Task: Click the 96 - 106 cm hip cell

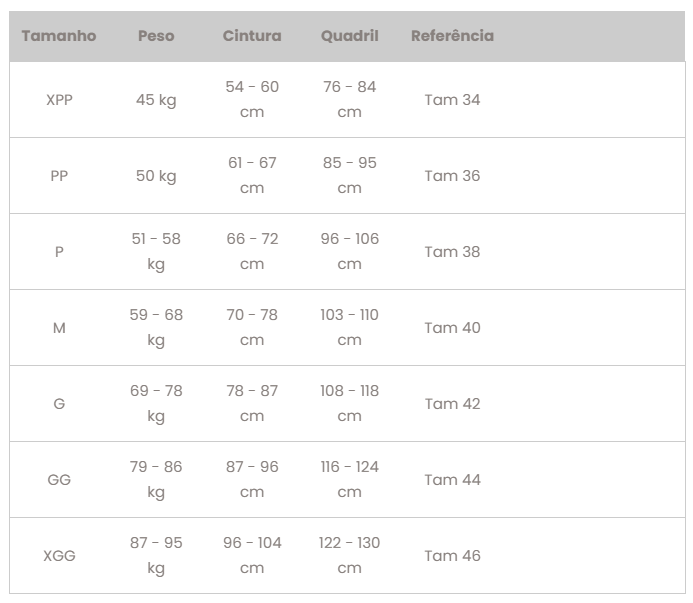Action: (350, 252)
